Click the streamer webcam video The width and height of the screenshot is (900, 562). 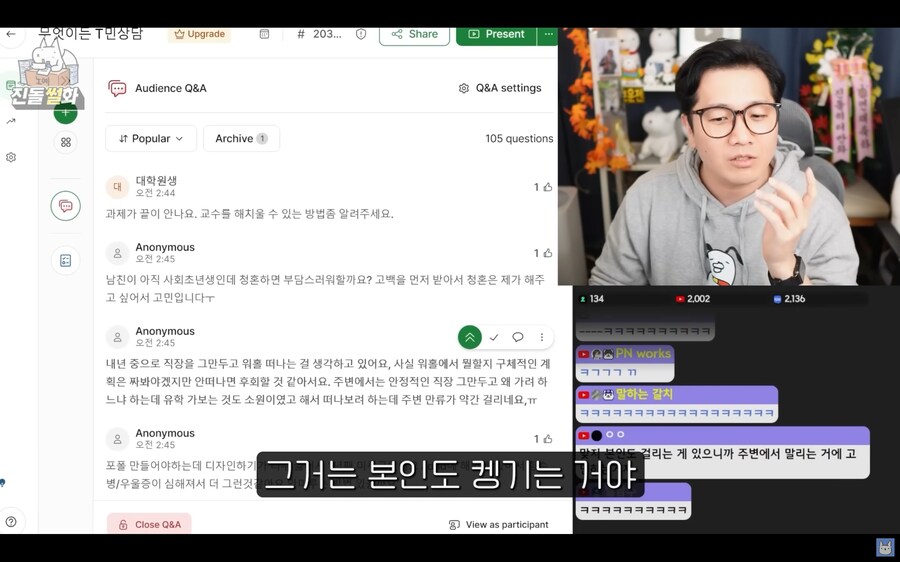coord(729,156)
